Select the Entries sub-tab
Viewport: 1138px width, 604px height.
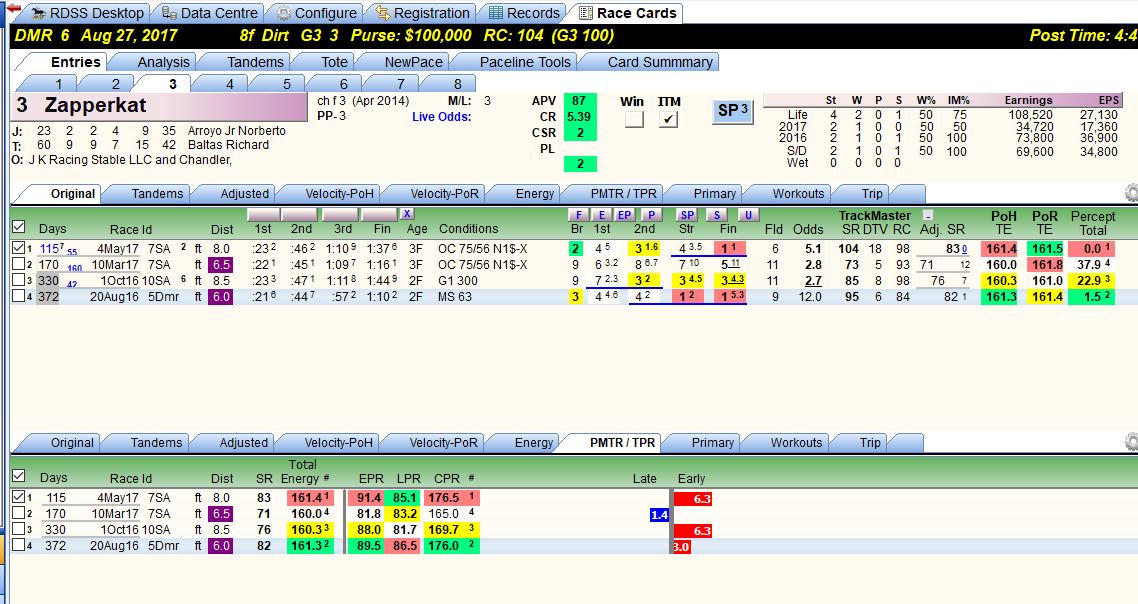point(75,62)
